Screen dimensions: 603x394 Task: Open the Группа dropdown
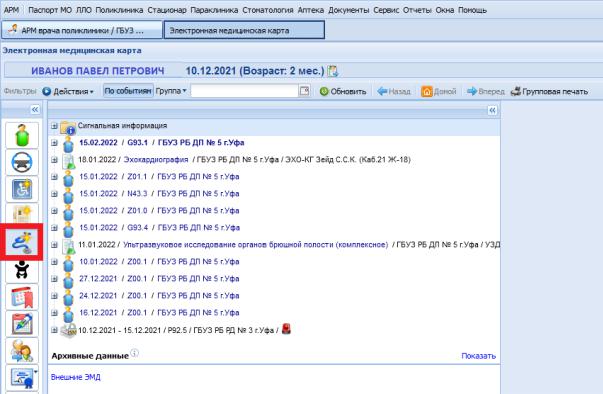click(x=171, y=91)
